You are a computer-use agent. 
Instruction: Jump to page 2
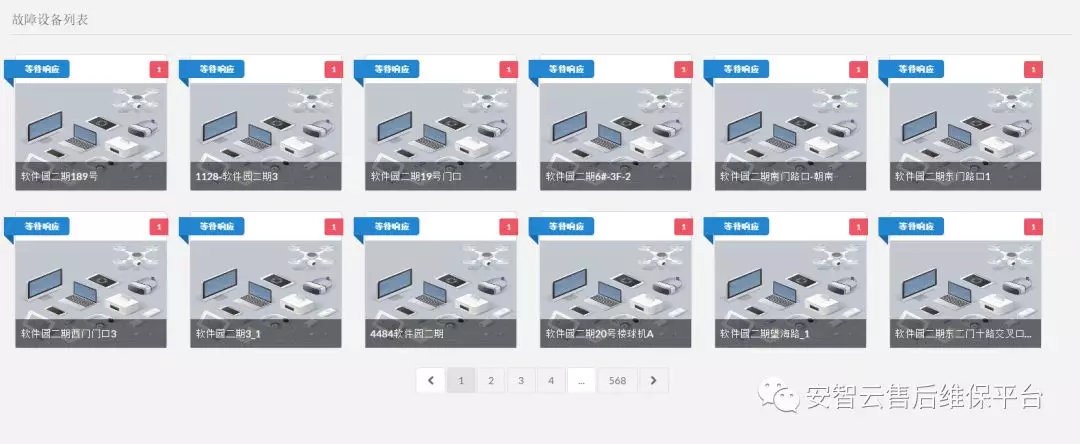tap(491, 380)
